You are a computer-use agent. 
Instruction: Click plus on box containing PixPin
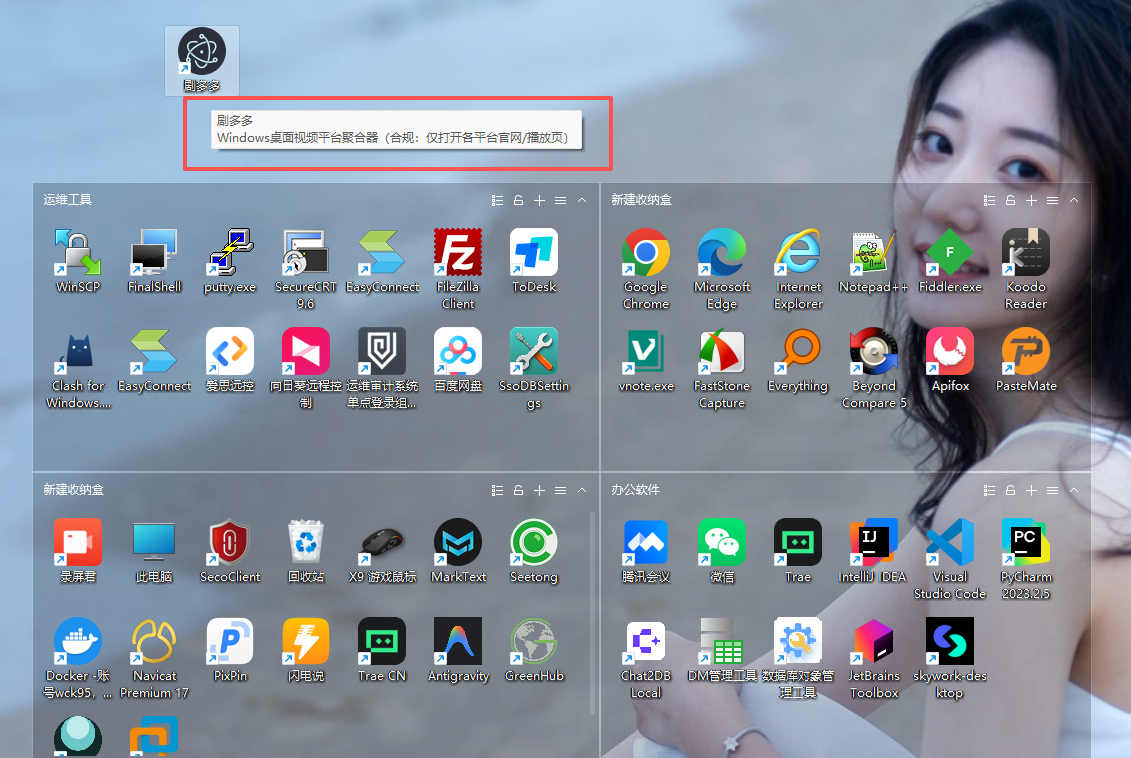click(x=539, y=490)
